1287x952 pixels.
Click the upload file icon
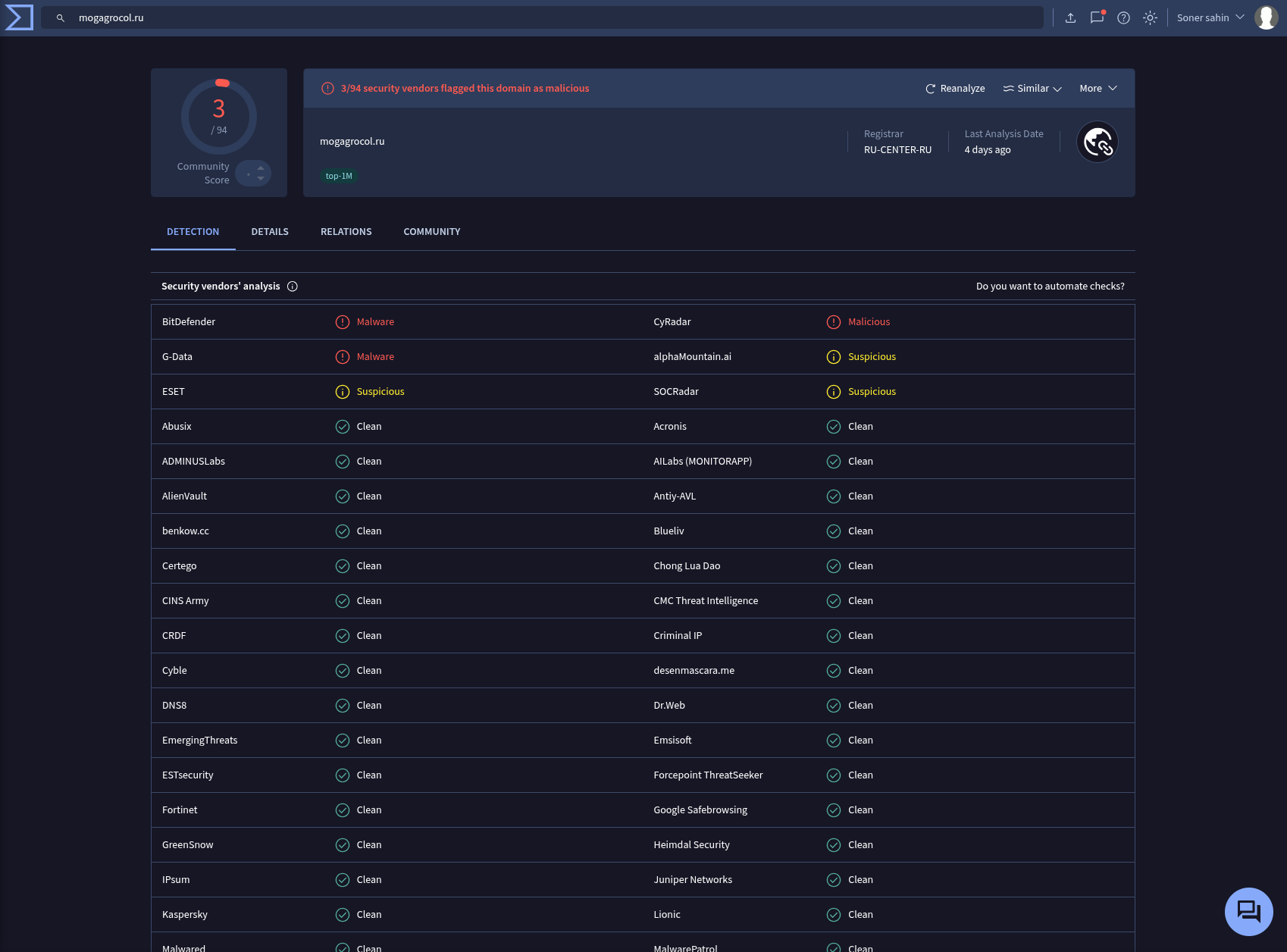tap(1070, 18)
